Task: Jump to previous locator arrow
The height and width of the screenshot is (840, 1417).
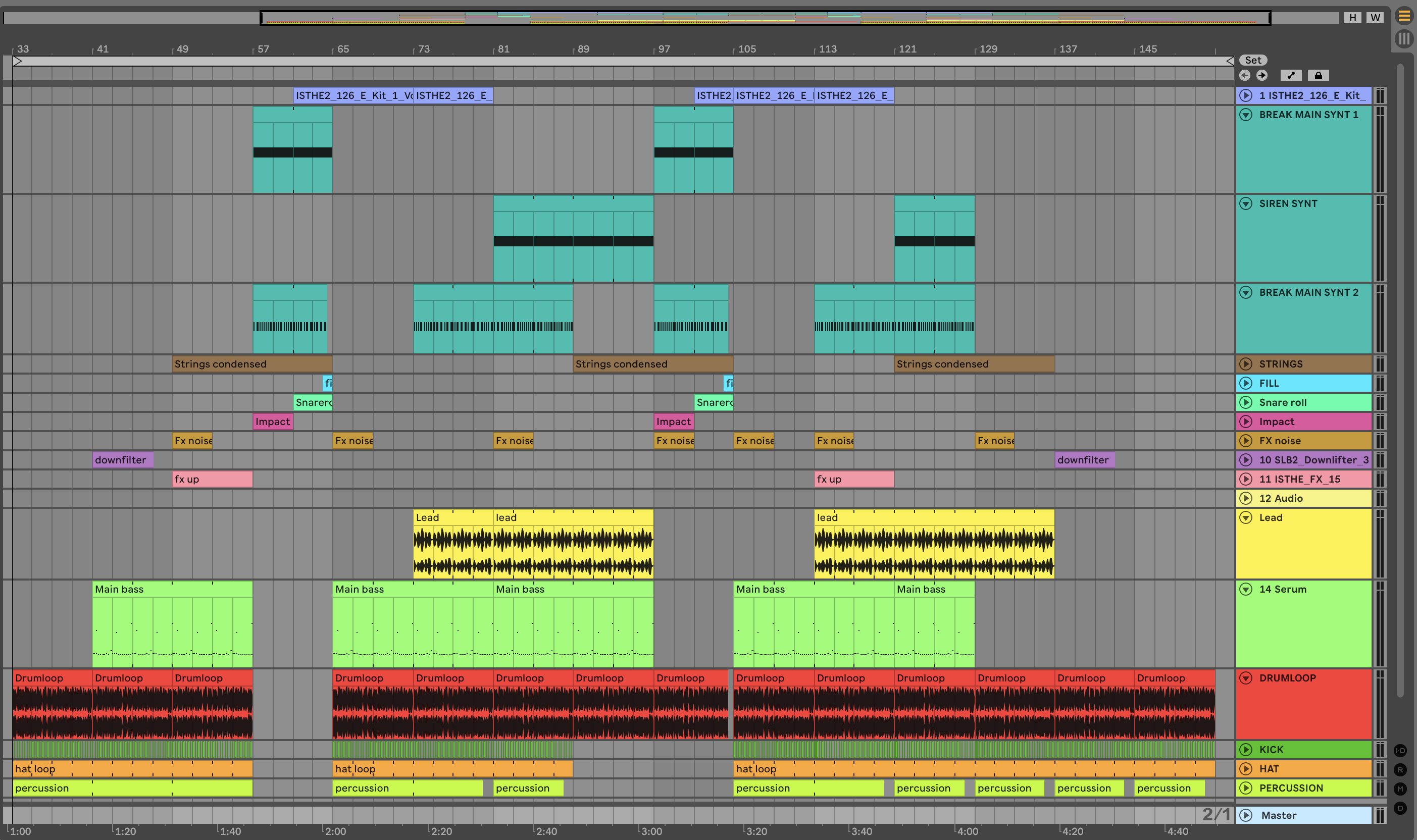Action: coord(1244,75)
